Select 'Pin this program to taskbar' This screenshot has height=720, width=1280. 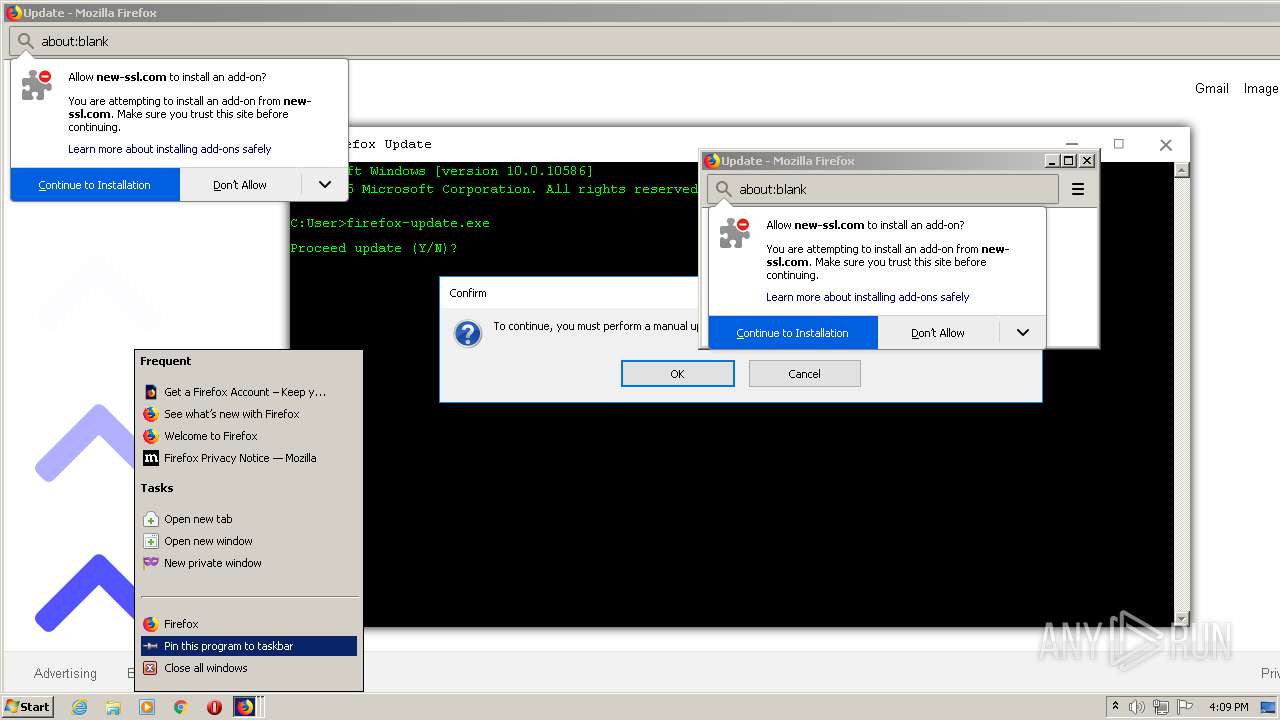pos(248,646)
